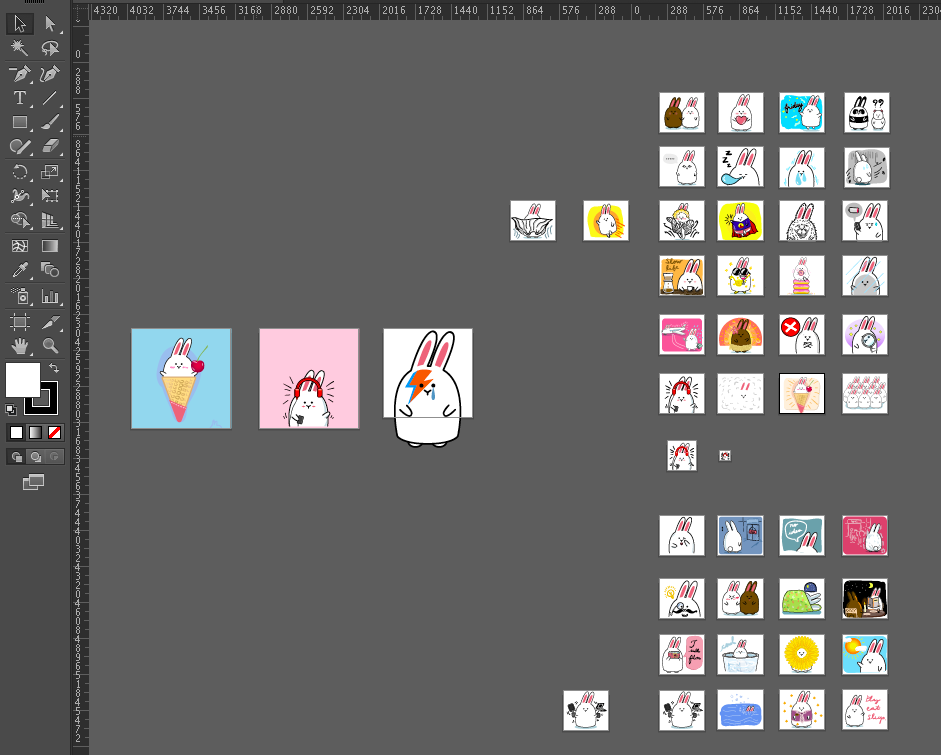Select the Direct Selection tool
This screenshot has width=941, height=755.
pyautogui.click(x=50, y=23)
